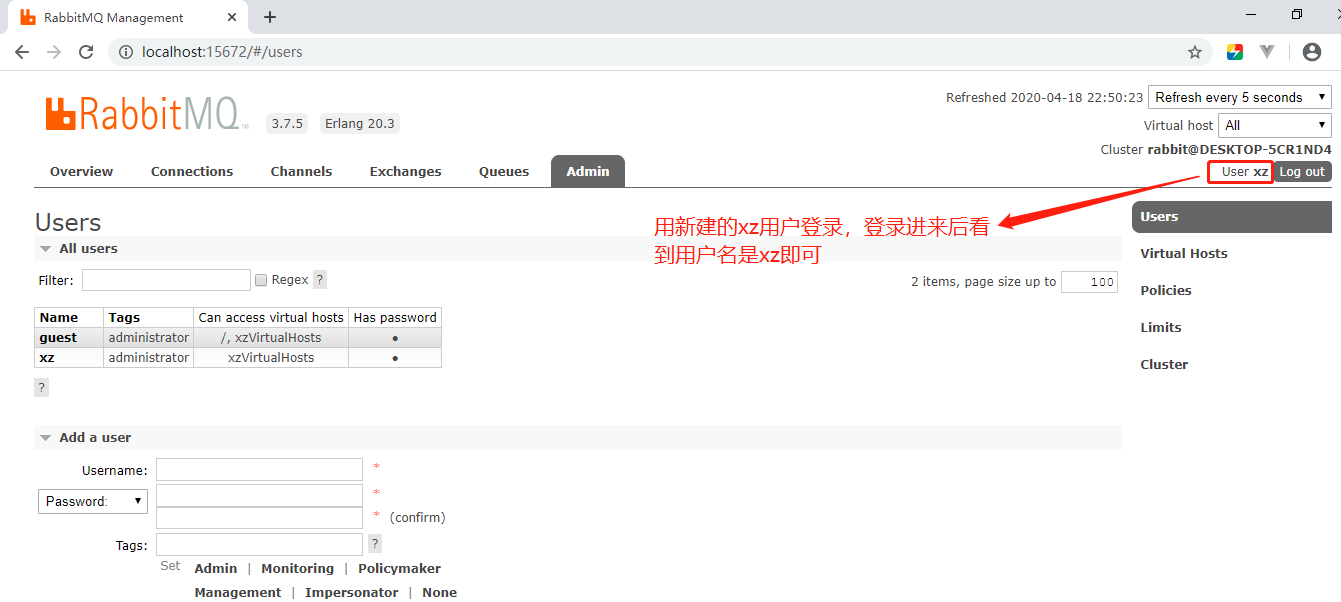Set the Management tag
The width and height of the screenshot is (1341, 602).
(238, 592)
